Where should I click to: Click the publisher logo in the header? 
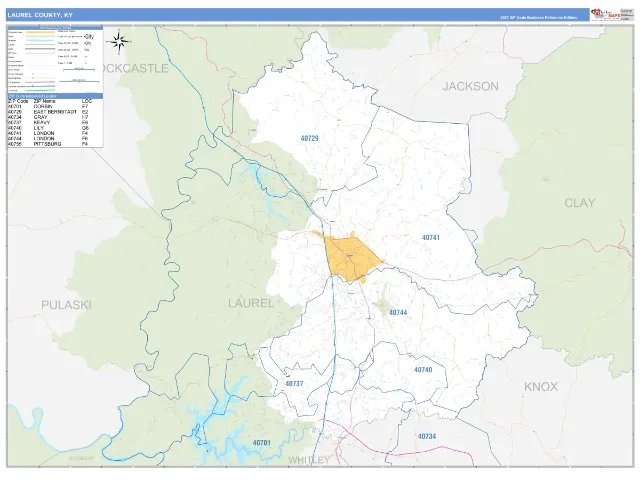(605, 15)
